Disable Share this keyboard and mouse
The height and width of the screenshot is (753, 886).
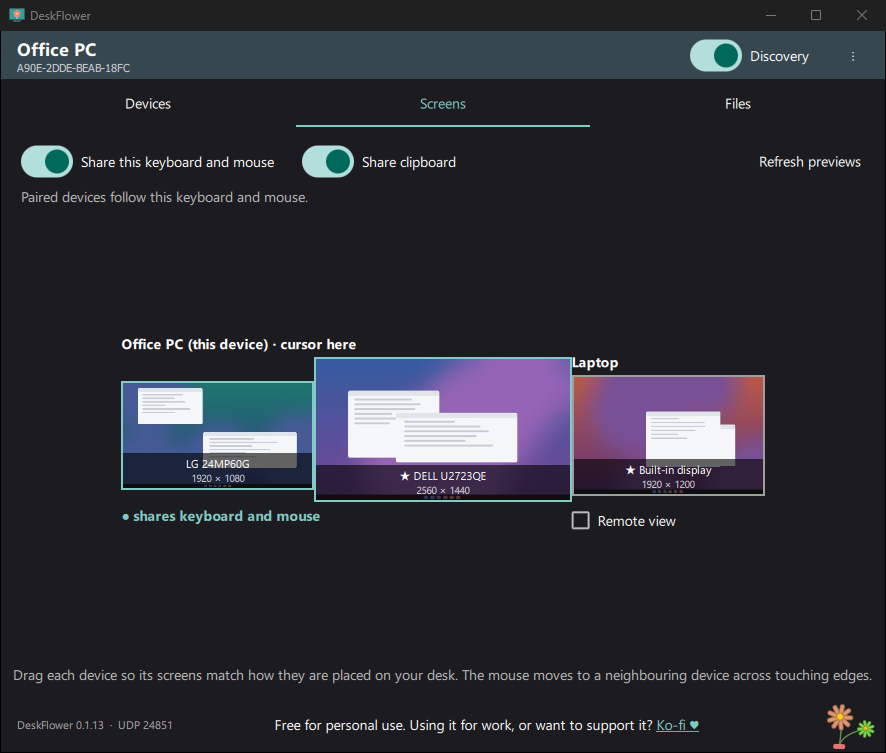tap(47, 162)
